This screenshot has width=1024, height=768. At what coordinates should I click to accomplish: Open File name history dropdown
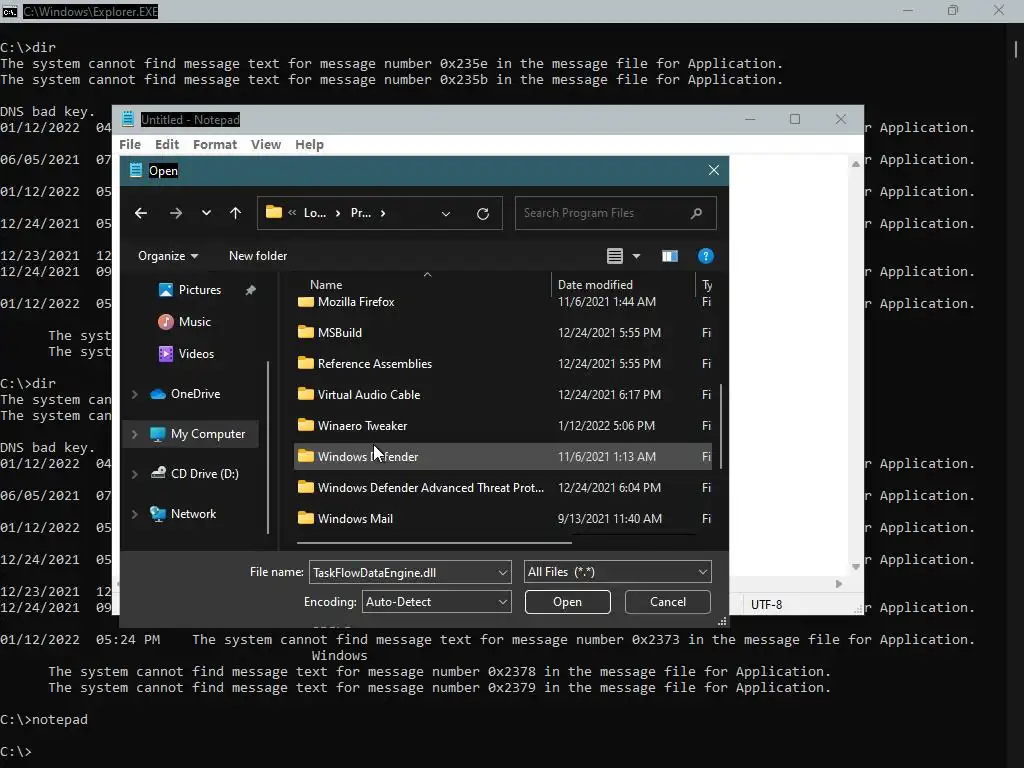pyautogui.click(x=503, y=573)
